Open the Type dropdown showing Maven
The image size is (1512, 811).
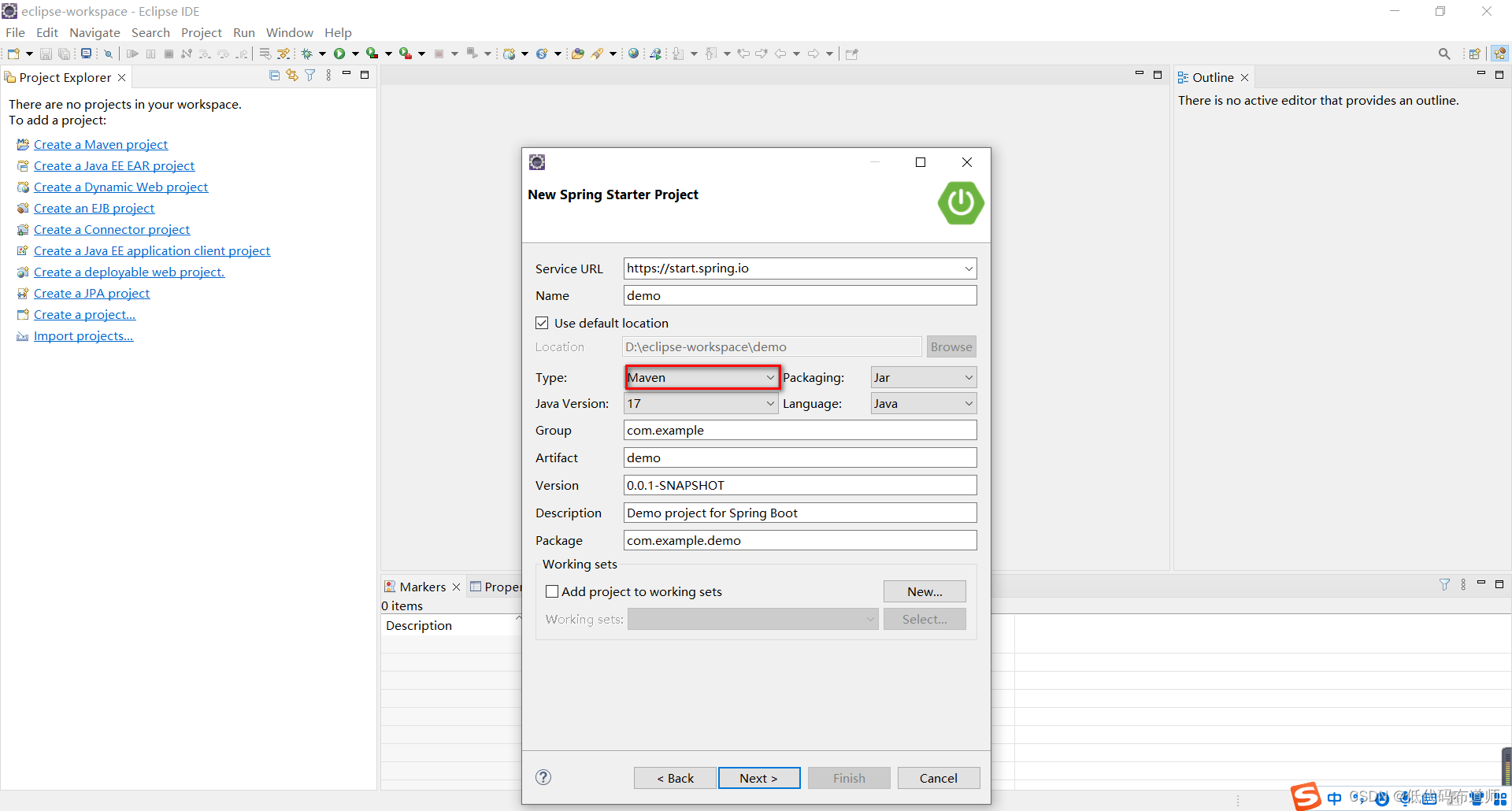(x=702, y=377)
